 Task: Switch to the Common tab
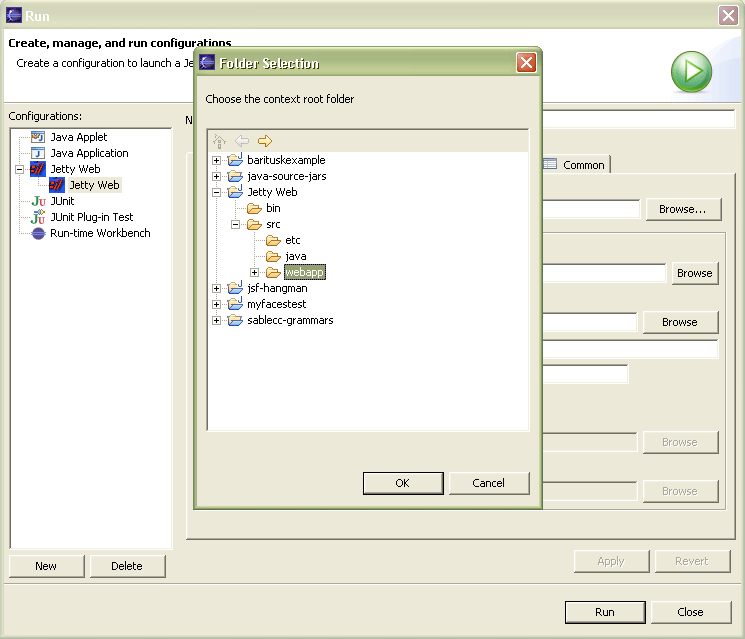coord(576,165)
